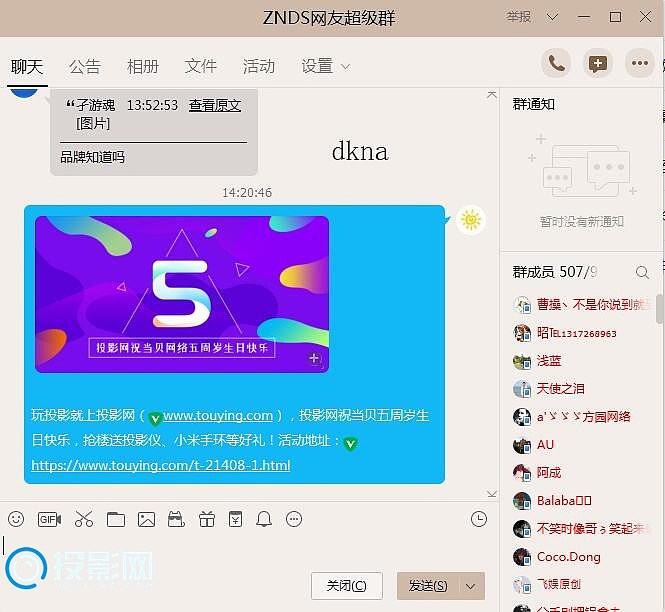Open the 文件 files tab
This screenshot has width=665, height=612.
[201, 66]
